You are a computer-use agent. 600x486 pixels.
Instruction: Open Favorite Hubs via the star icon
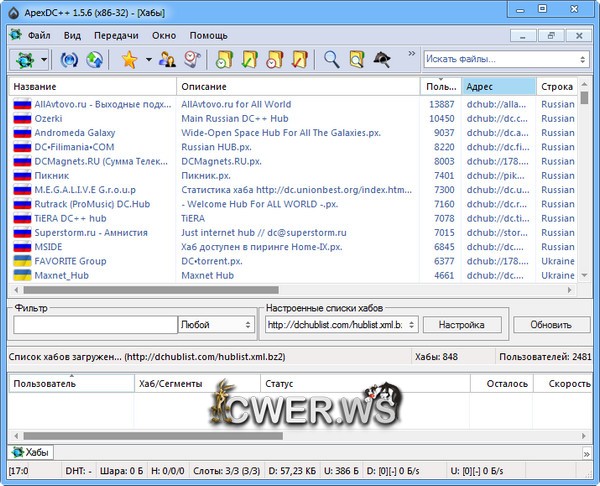[128, 60]
